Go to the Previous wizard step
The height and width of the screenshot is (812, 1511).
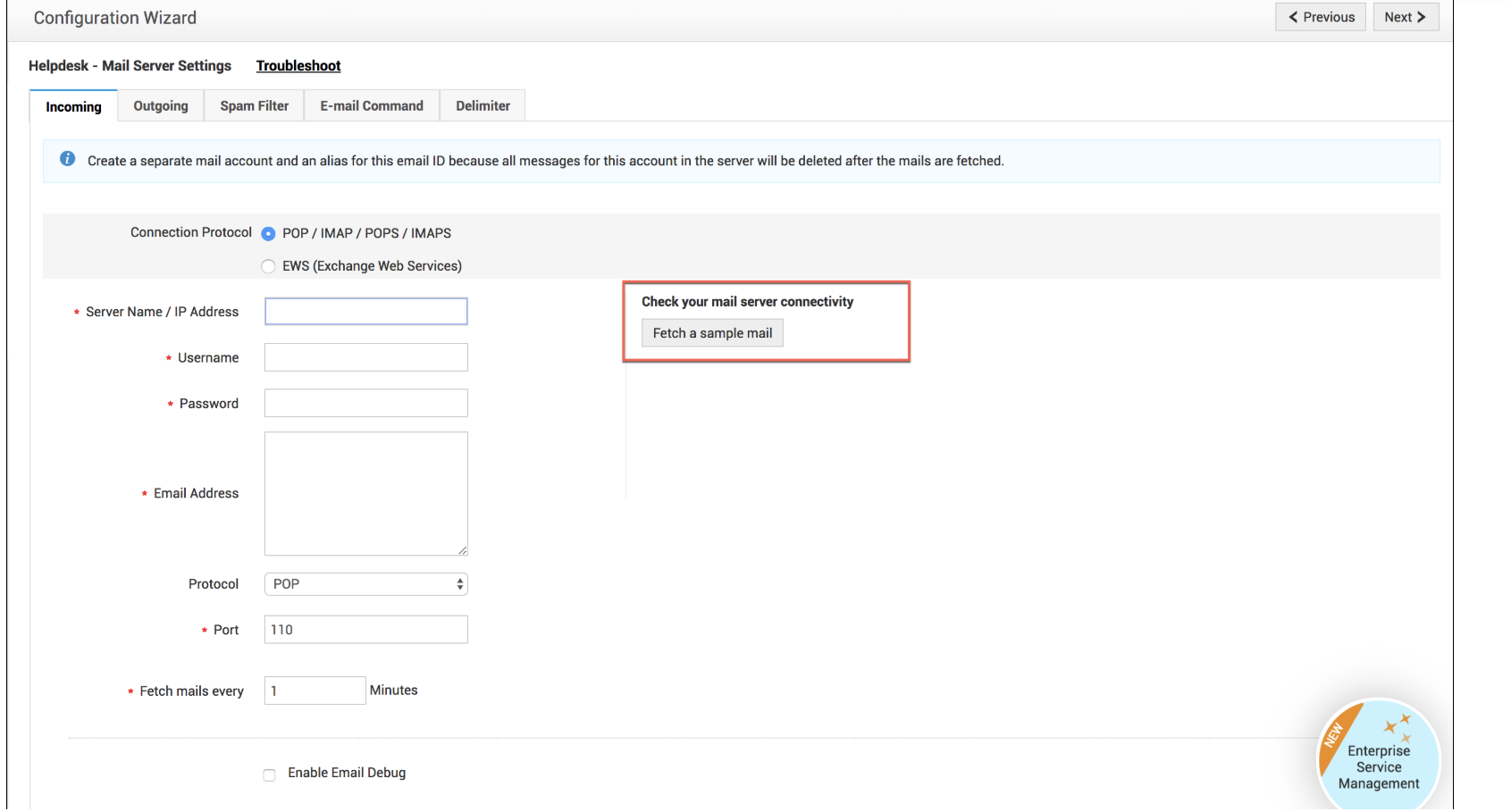click(x=1321, y=17)
